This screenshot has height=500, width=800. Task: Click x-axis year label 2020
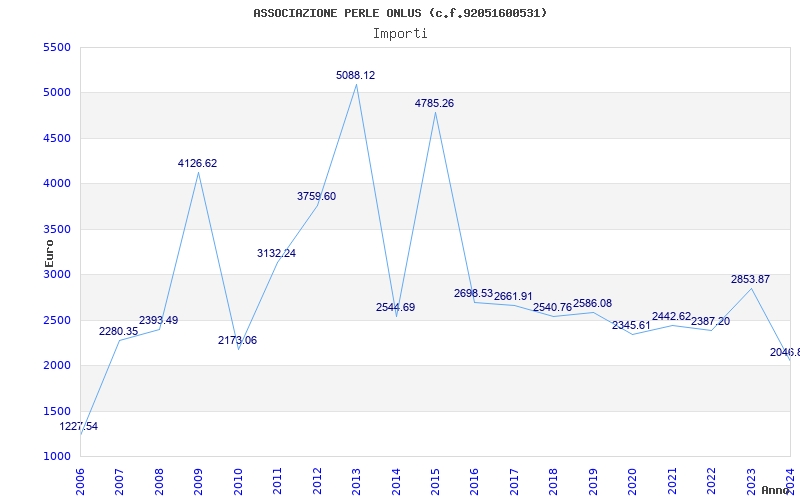pos(633,482)
